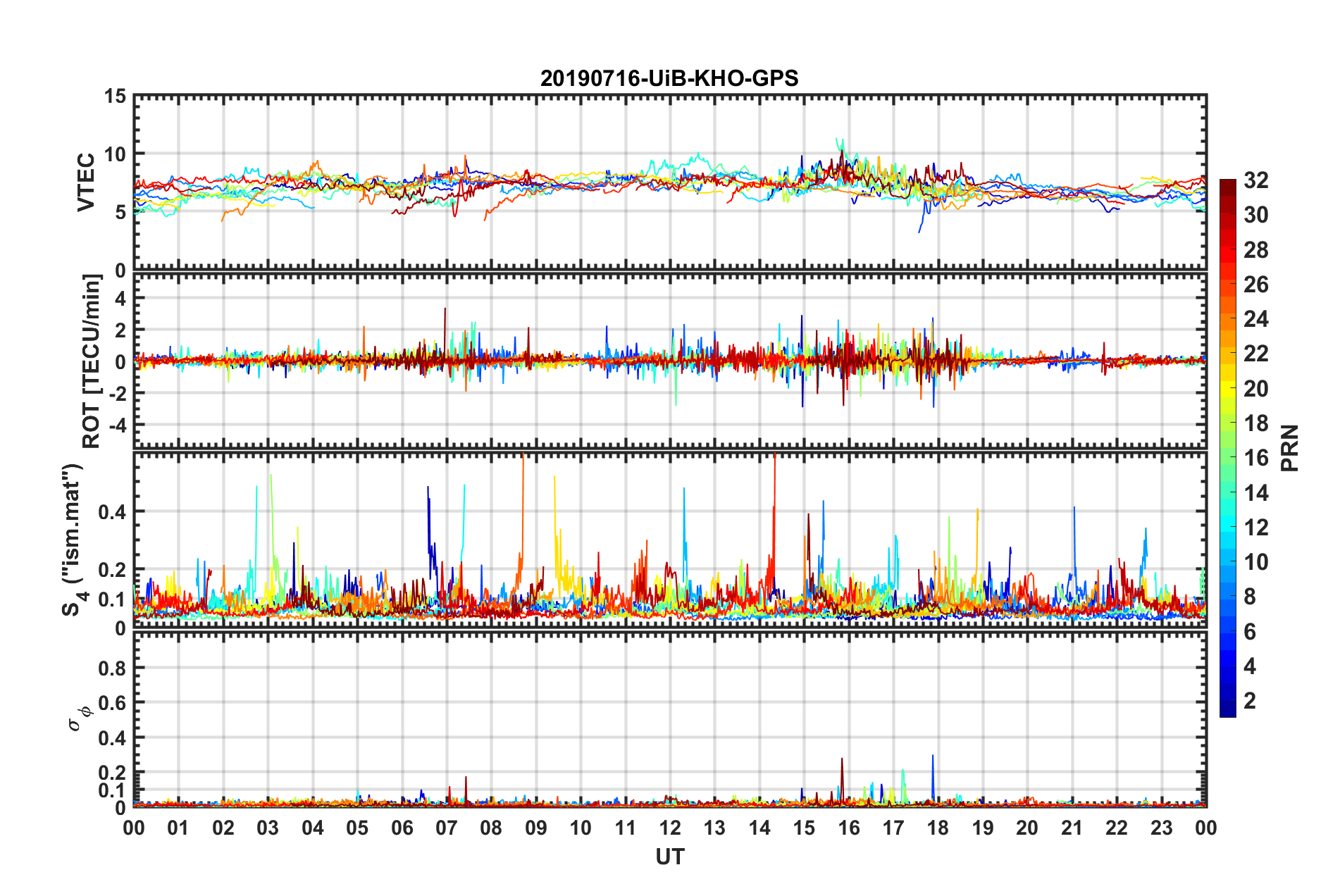Click the S4 axis tick 0.1
The height and width of the screenshot is (896, 1340).
tap(113, 599)
